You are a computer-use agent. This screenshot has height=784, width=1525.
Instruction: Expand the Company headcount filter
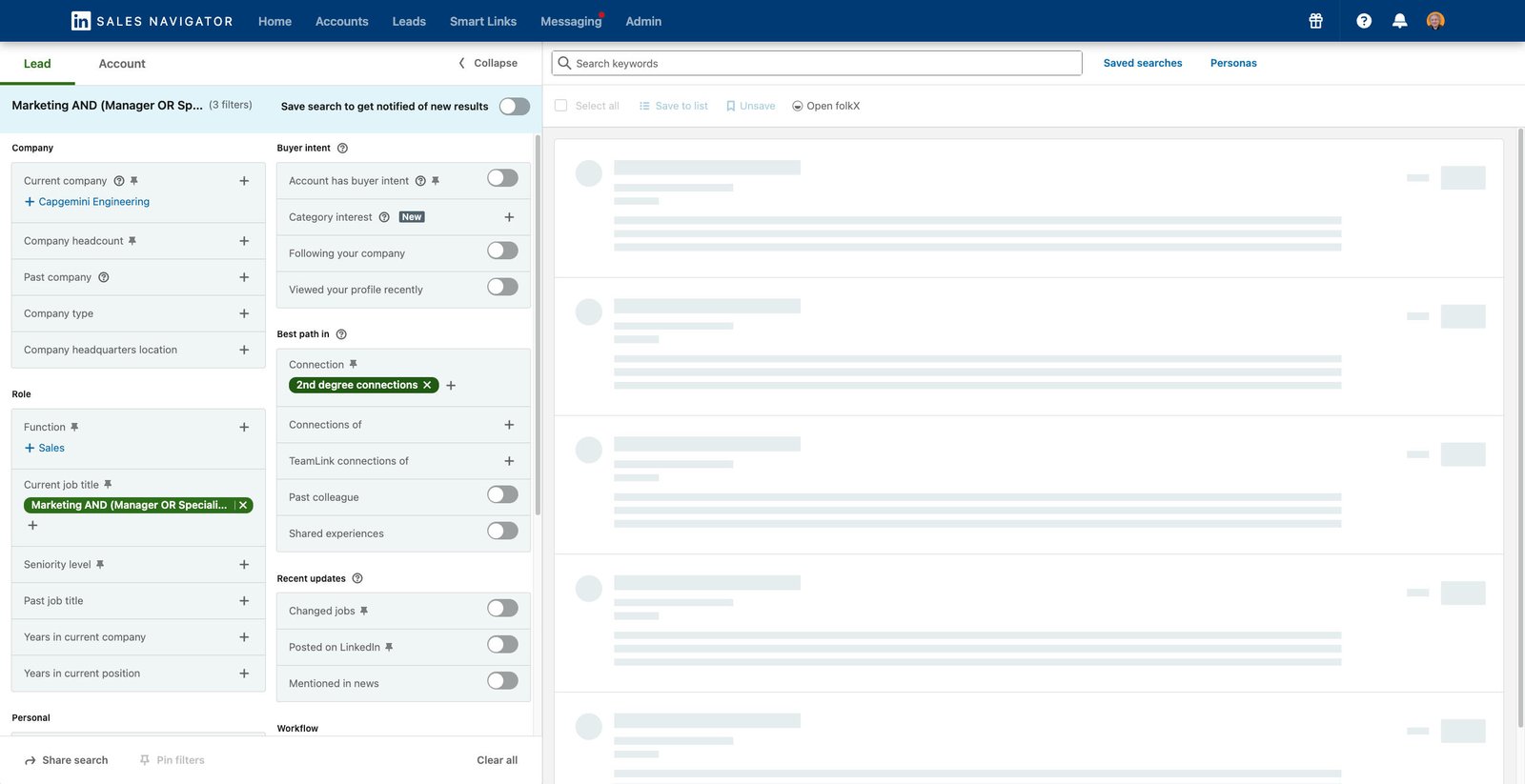[244, 241]
